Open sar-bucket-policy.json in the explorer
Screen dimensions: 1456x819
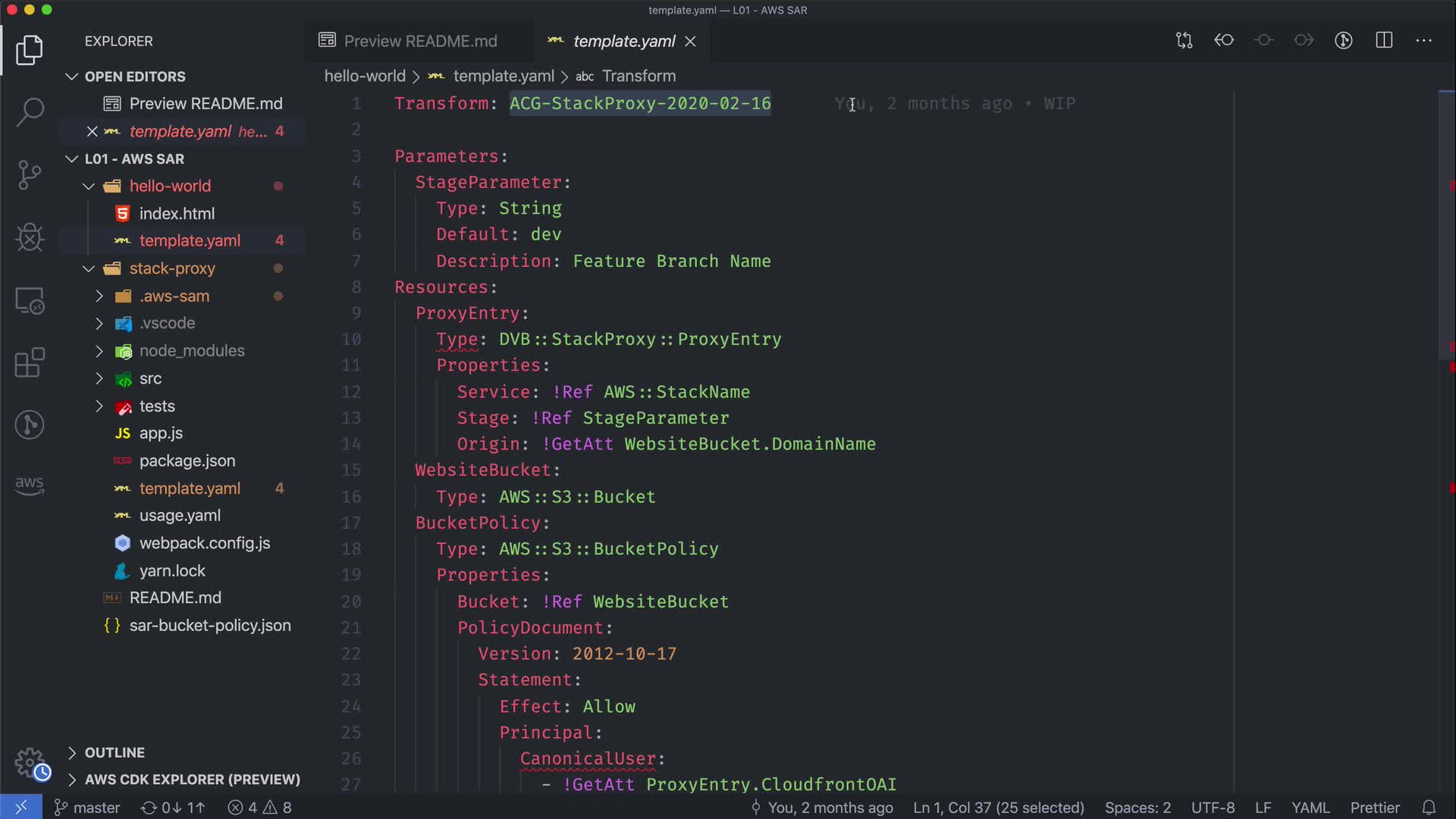click(209, 626)
